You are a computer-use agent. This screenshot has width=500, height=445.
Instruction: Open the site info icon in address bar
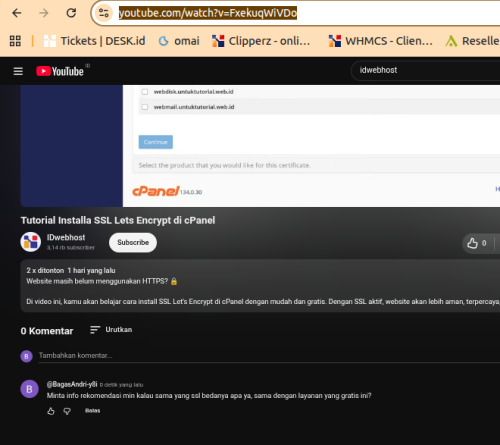click(104, 13)
